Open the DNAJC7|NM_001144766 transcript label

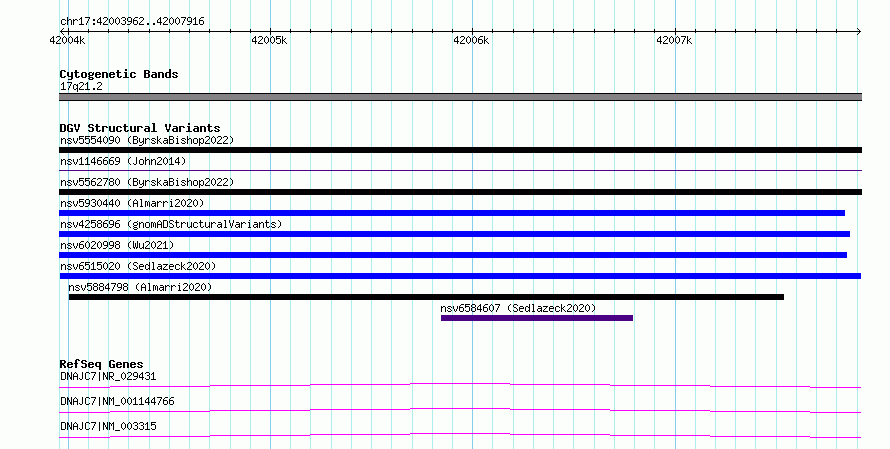tap(117, 401)
